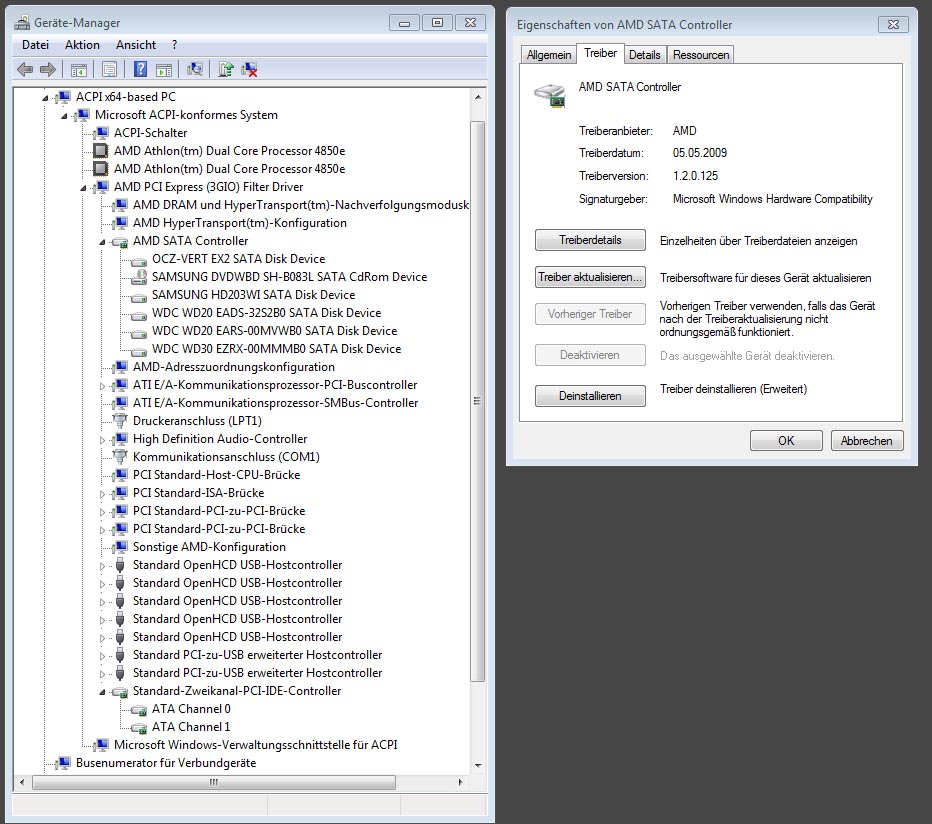Select PCI Standard-Host-CPU-Brücke item
Viewport: 932px width, 824px height.
(x=216, y=475)
